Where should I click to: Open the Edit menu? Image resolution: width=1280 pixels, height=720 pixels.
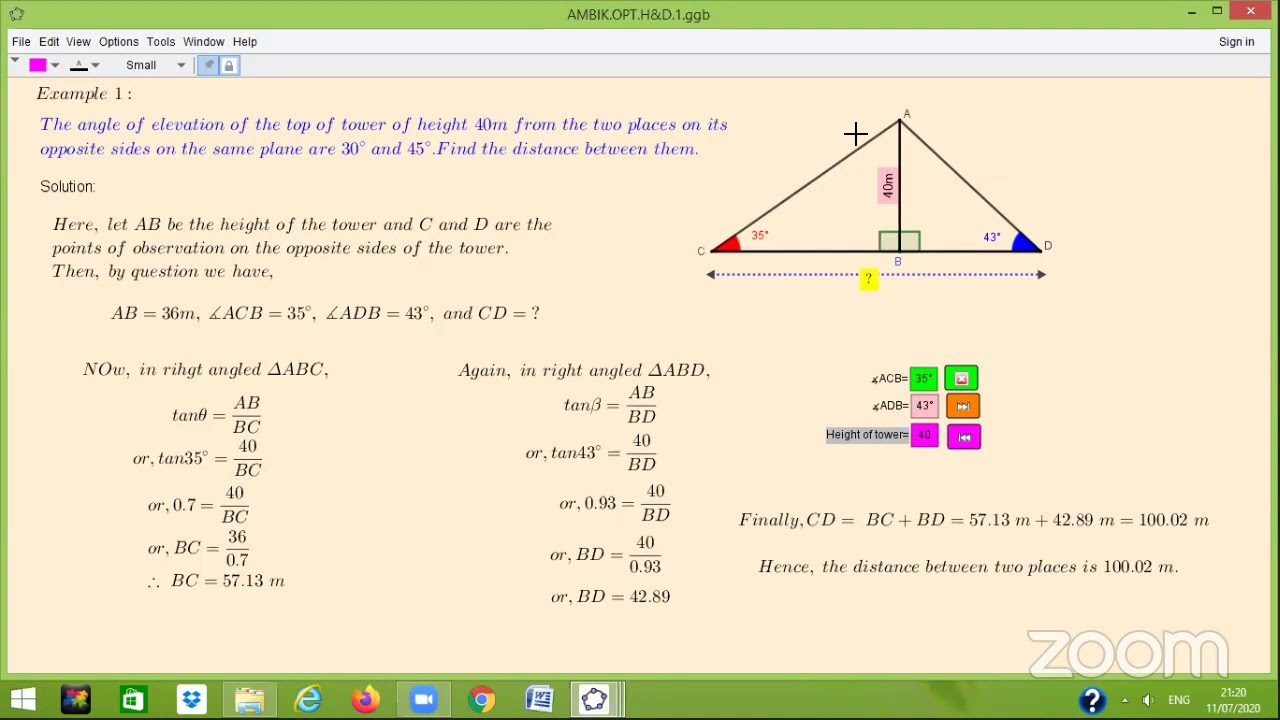point(49,42)
